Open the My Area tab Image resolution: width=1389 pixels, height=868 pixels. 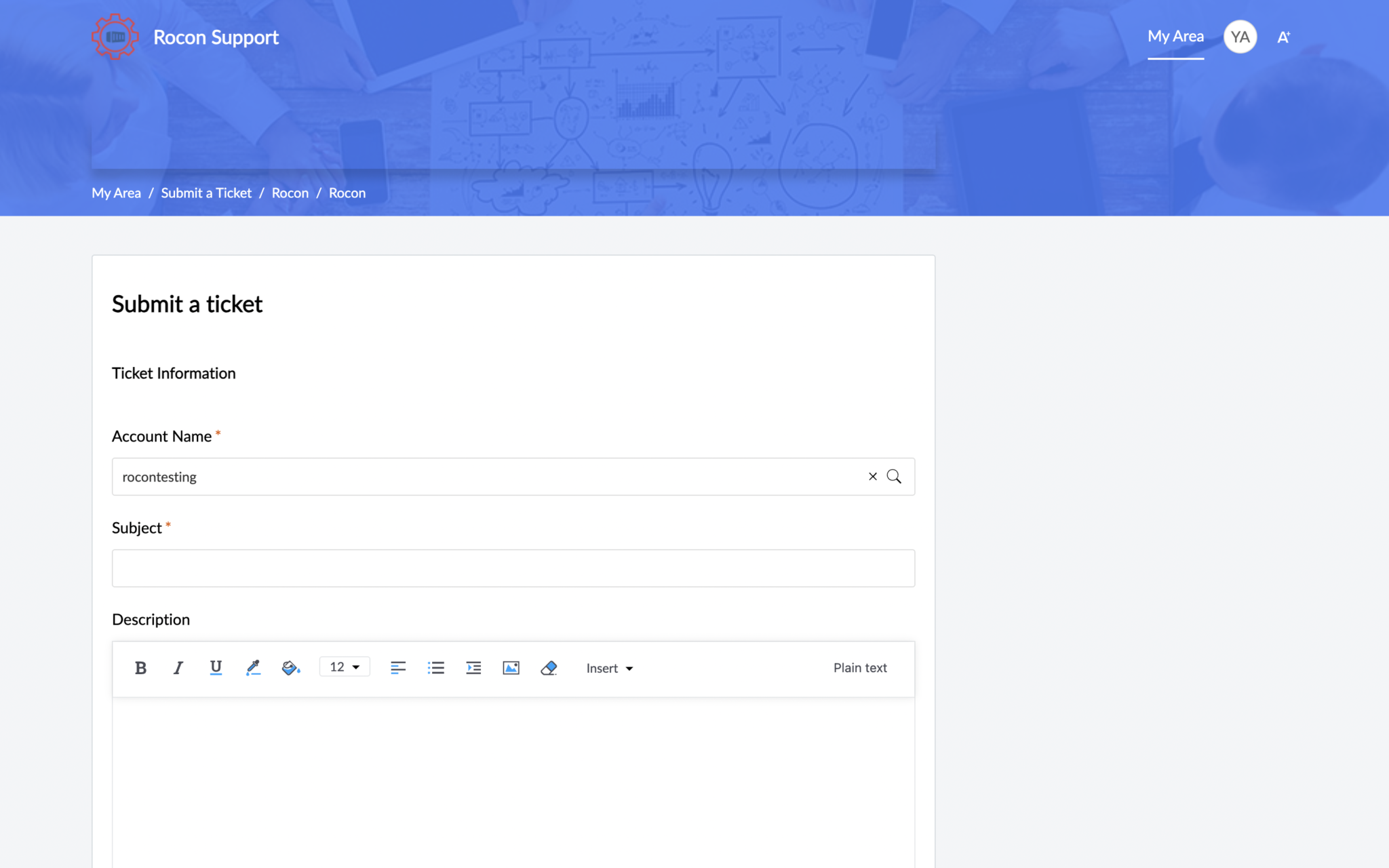pos(1175,37)
